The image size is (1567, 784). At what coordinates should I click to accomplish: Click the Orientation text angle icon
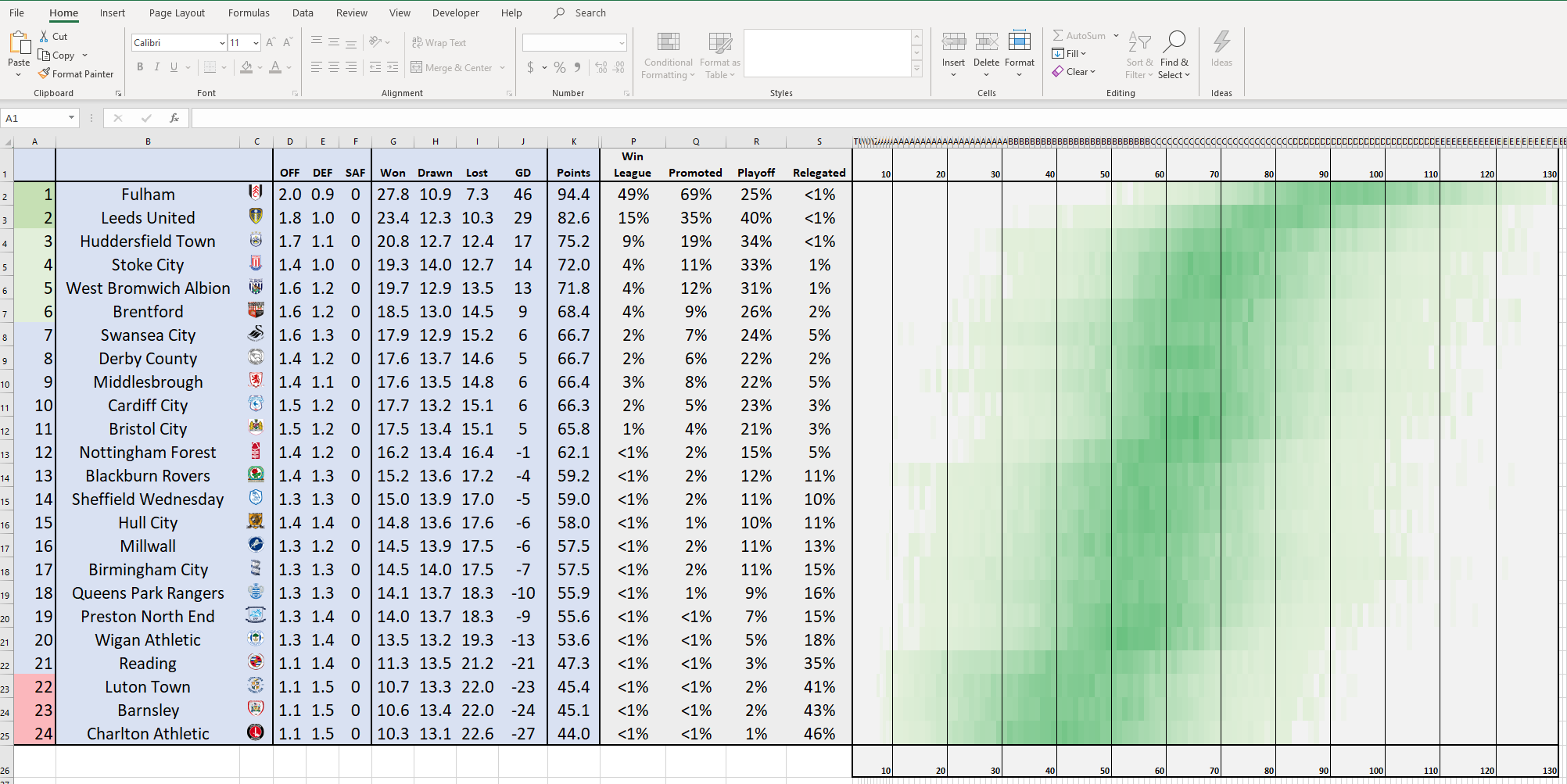tap(375, 42)
